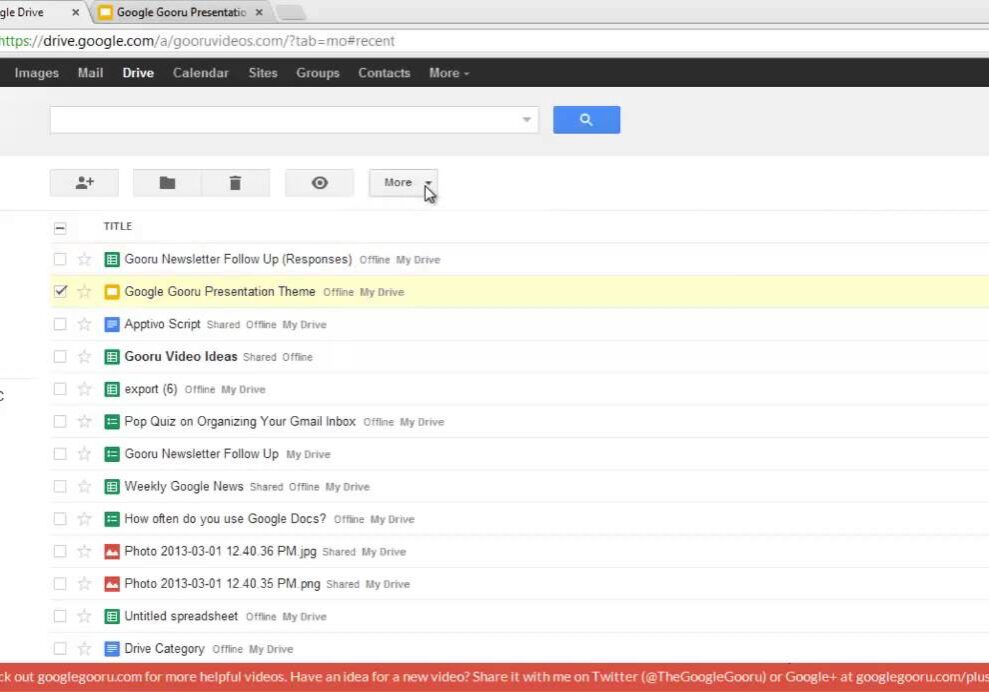This screenshot has height=692, width=989.
Task: Click the TITLE column header
Action: 118,226
